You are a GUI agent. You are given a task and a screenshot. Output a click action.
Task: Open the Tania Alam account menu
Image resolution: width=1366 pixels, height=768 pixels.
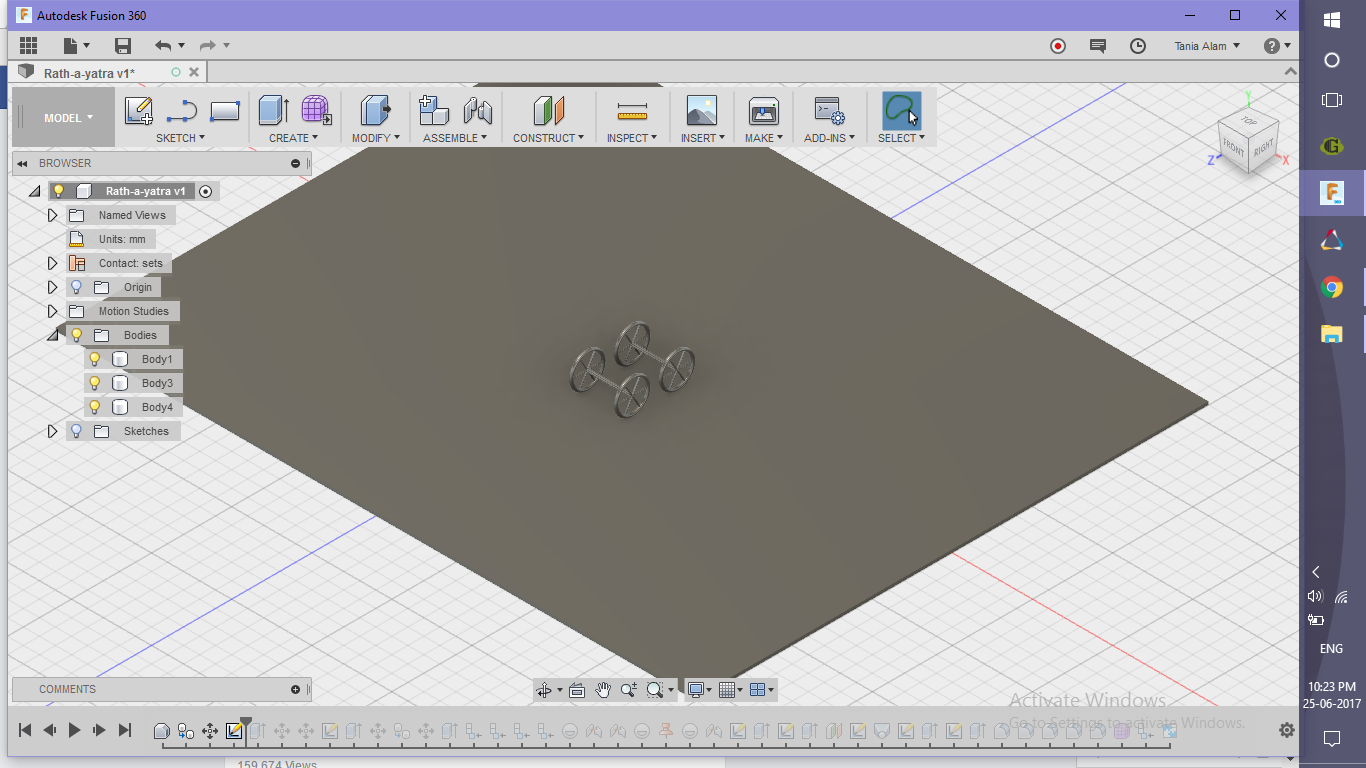pos(1207,46)
